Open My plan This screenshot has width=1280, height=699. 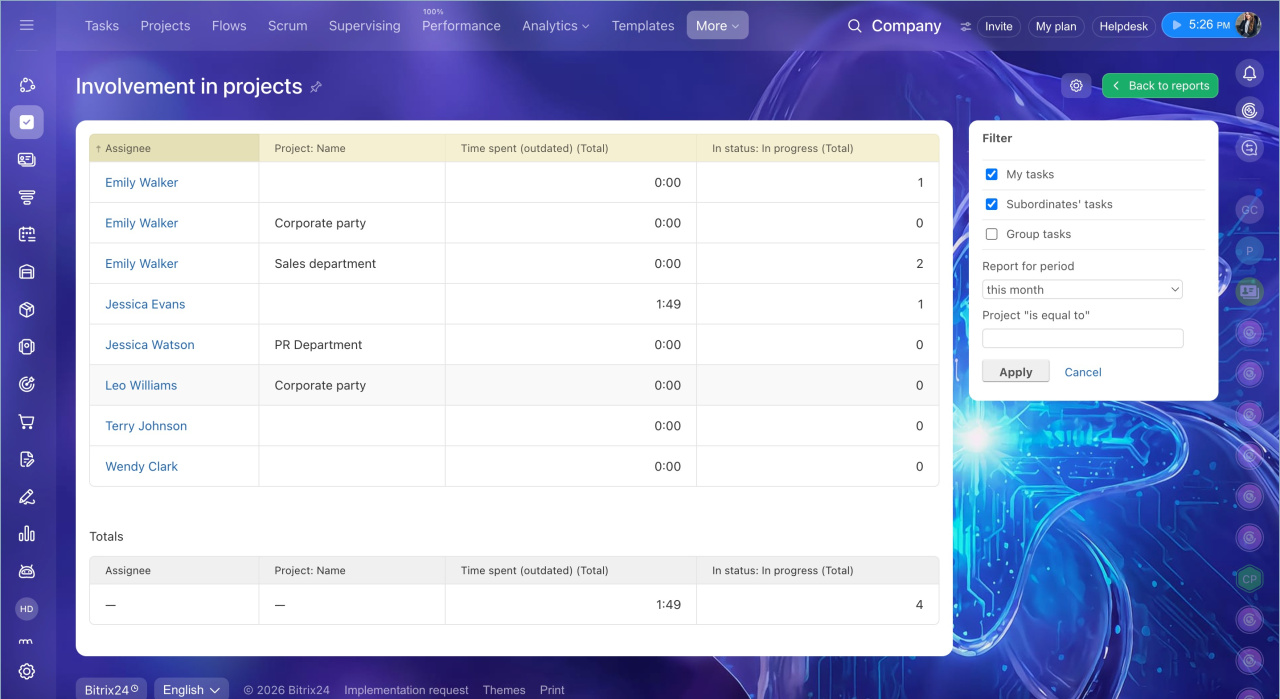tap(1056, 27)
